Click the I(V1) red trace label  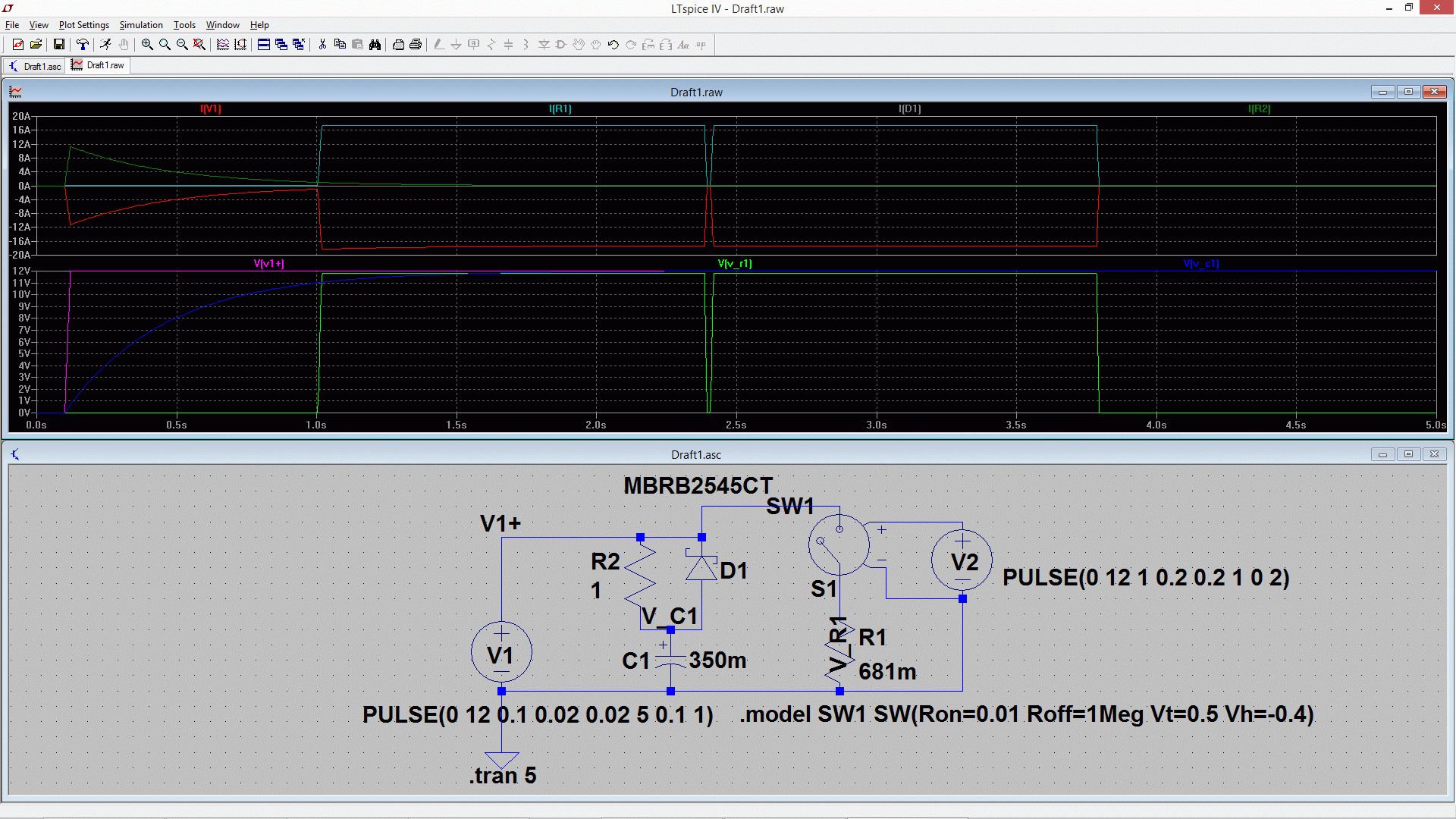(211, 109)
